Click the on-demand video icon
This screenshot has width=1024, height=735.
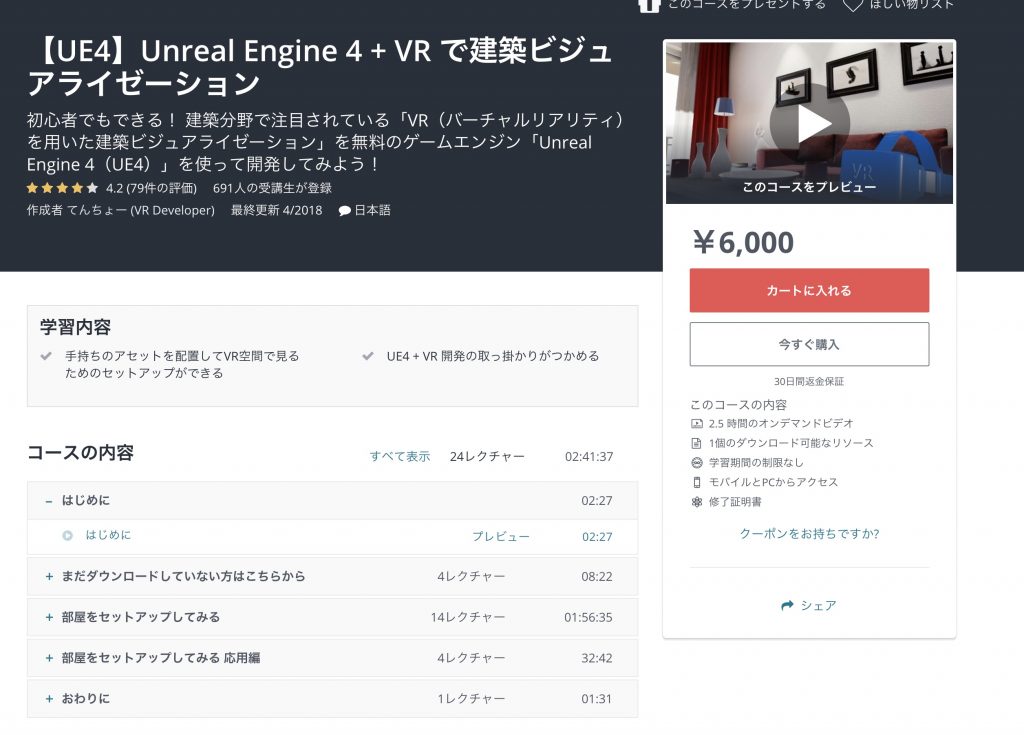click(x=697, y=424)
